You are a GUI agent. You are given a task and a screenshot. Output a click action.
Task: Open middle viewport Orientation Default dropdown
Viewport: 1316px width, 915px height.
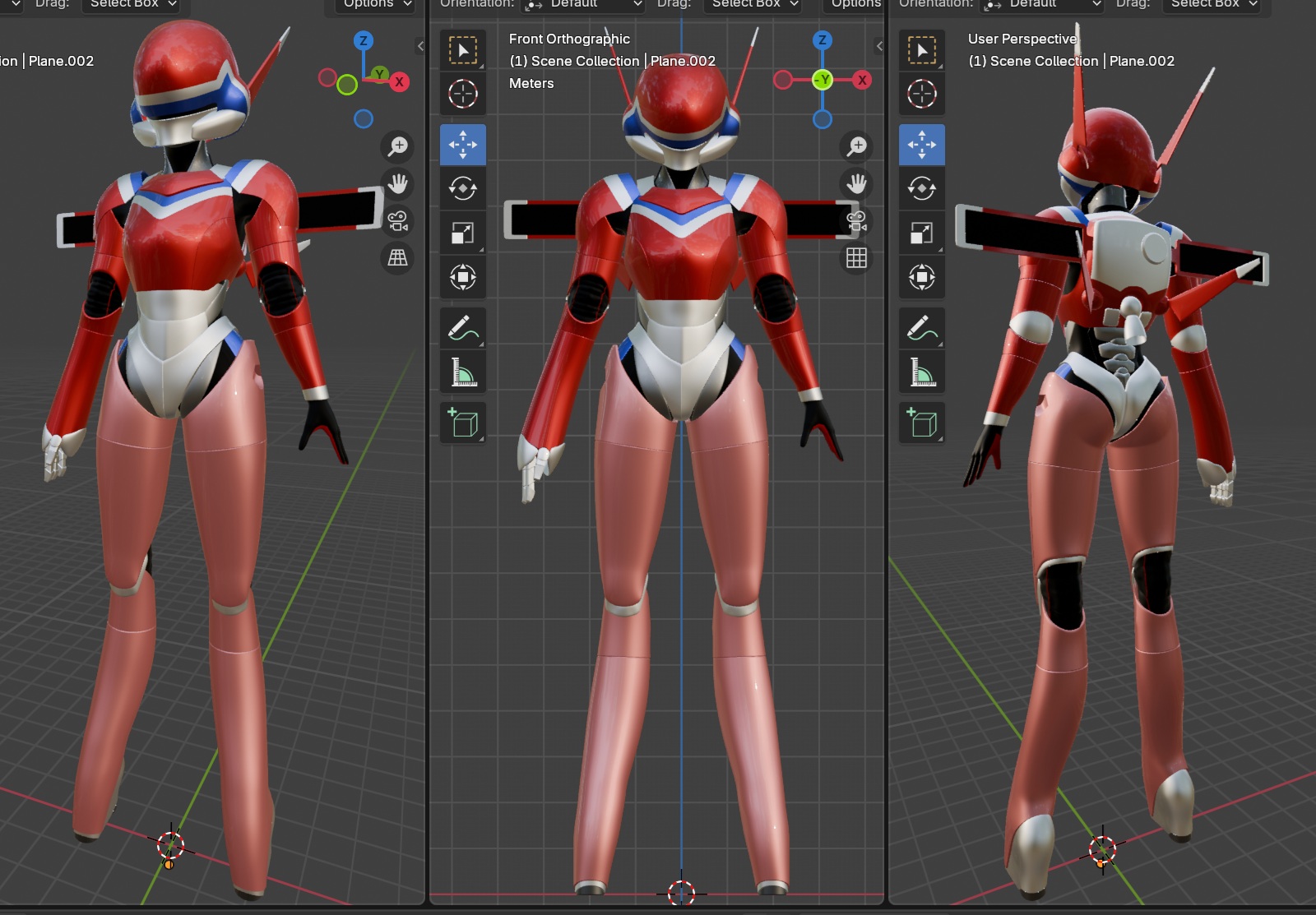(582, 4)
